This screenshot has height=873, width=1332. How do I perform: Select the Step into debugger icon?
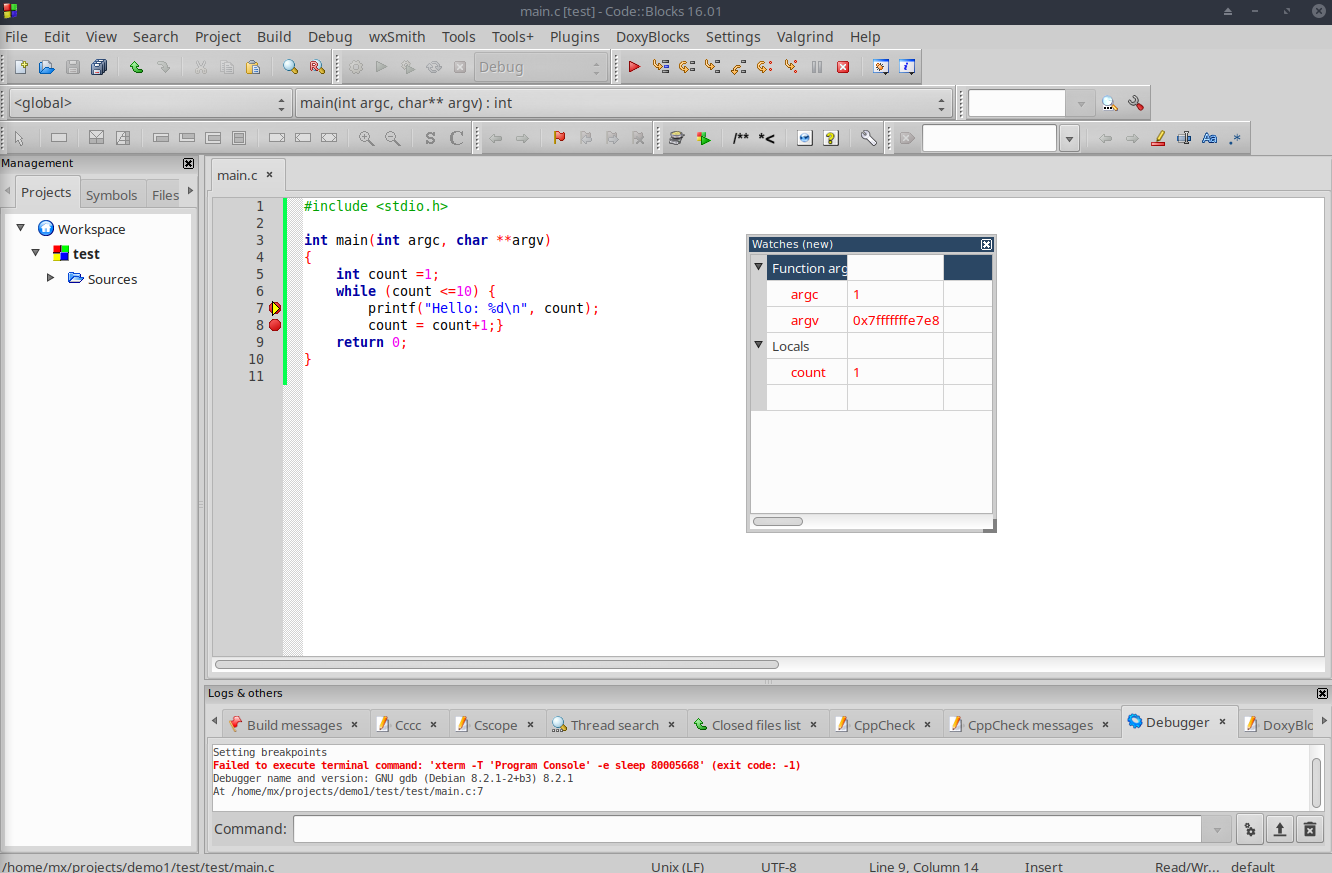(712, 66)
